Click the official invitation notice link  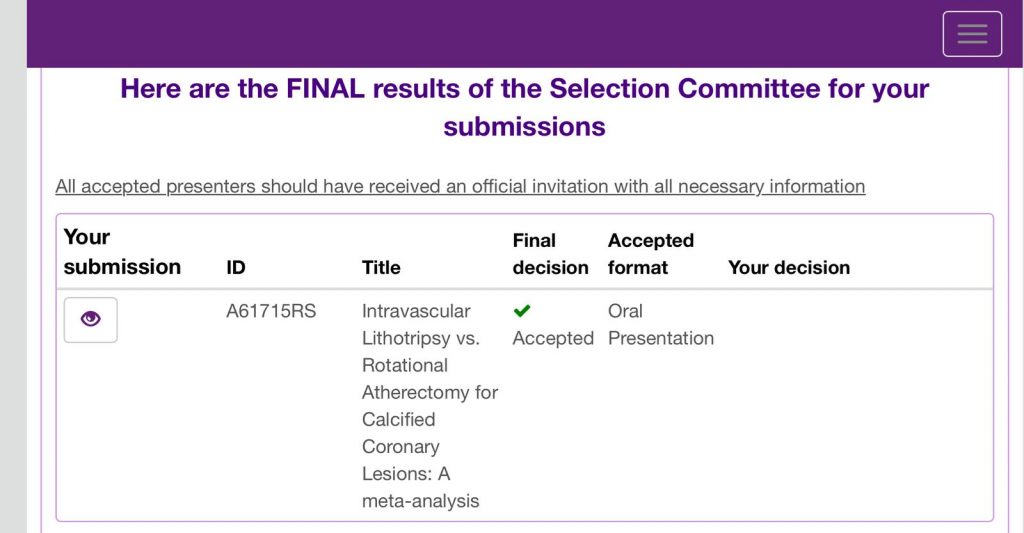pos(460,187)
